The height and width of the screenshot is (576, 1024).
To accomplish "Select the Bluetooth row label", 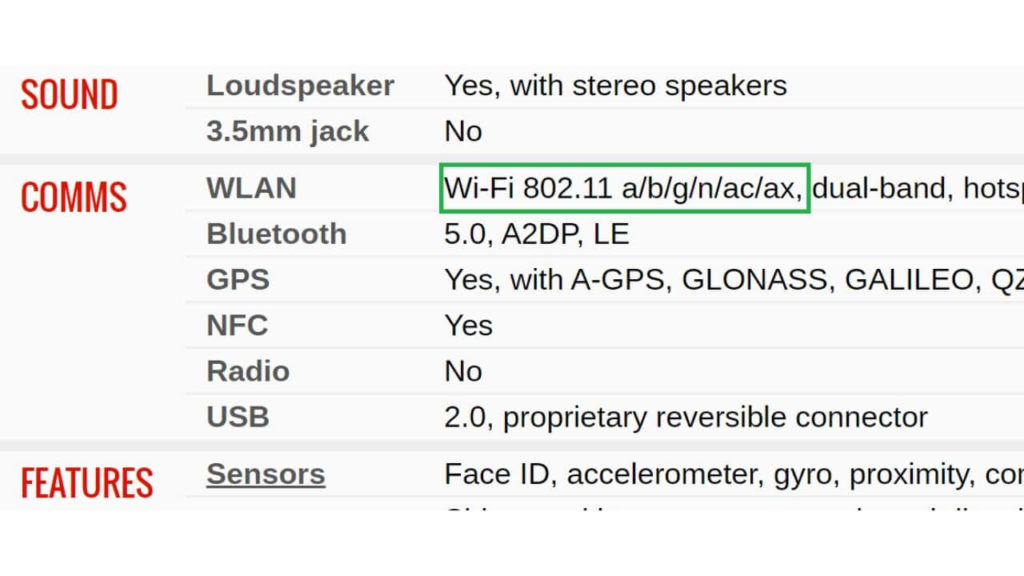I will point(276,234).
